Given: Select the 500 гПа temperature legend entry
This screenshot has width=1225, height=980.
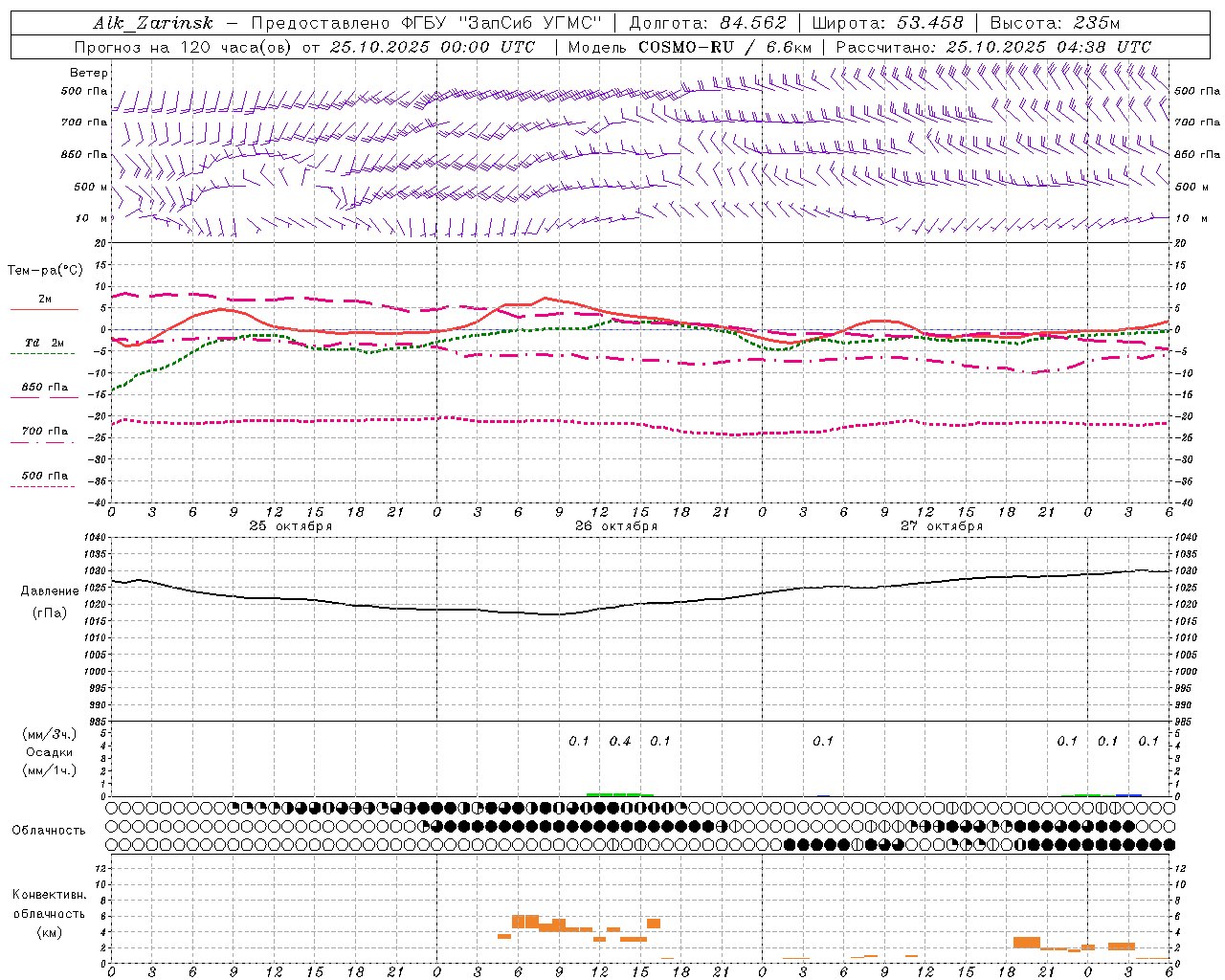Looking at the screenshot, I should point(44,476).
